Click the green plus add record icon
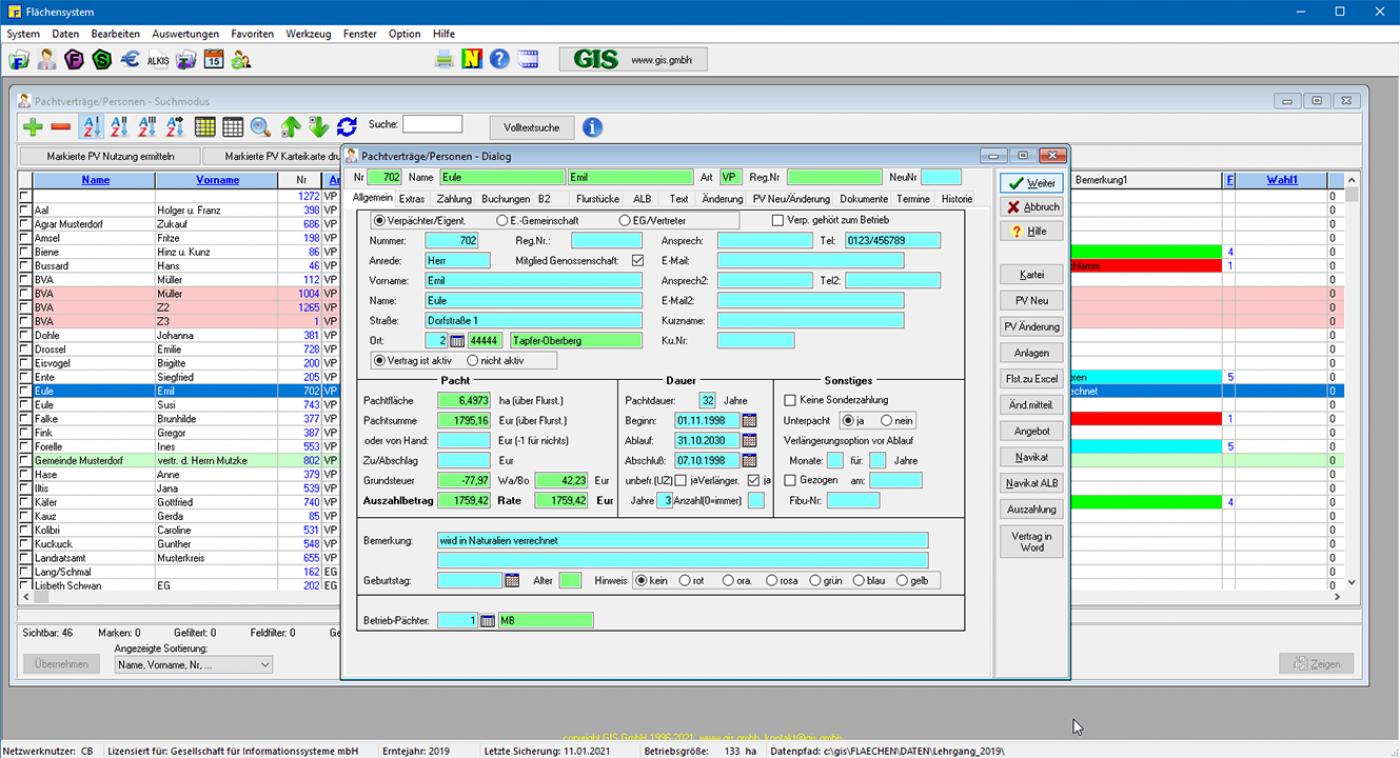1400x758 pixels. click(x=33, y=127)
